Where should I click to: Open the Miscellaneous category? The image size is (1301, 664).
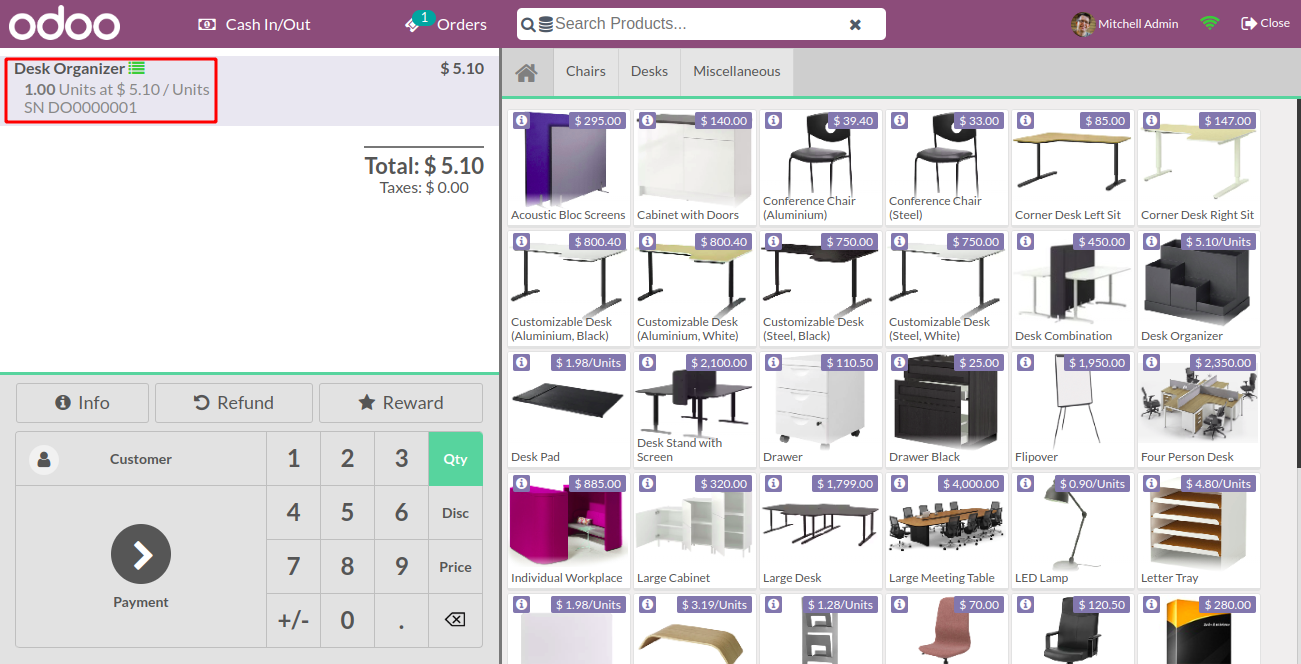737,71
